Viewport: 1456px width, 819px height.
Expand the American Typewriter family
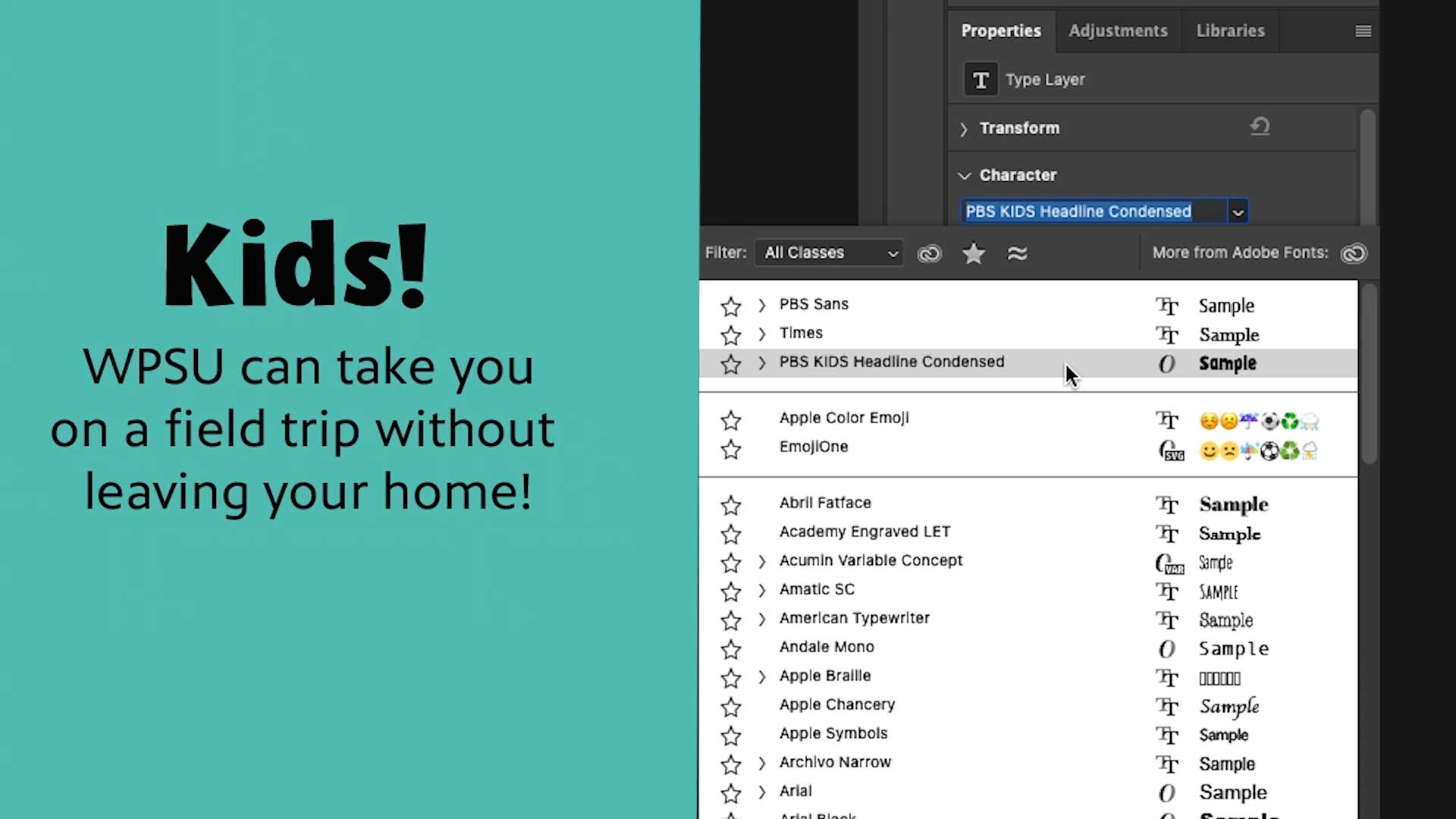pos(762,620)
